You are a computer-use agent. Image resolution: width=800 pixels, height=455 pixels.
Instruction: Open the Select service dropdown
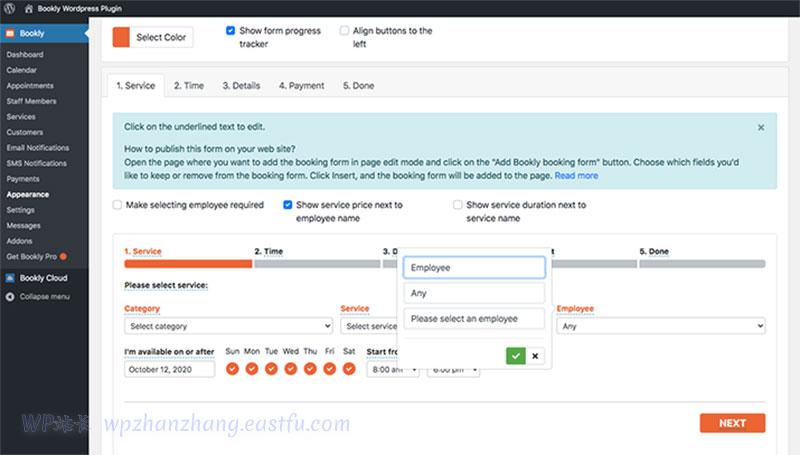(369, 326)
